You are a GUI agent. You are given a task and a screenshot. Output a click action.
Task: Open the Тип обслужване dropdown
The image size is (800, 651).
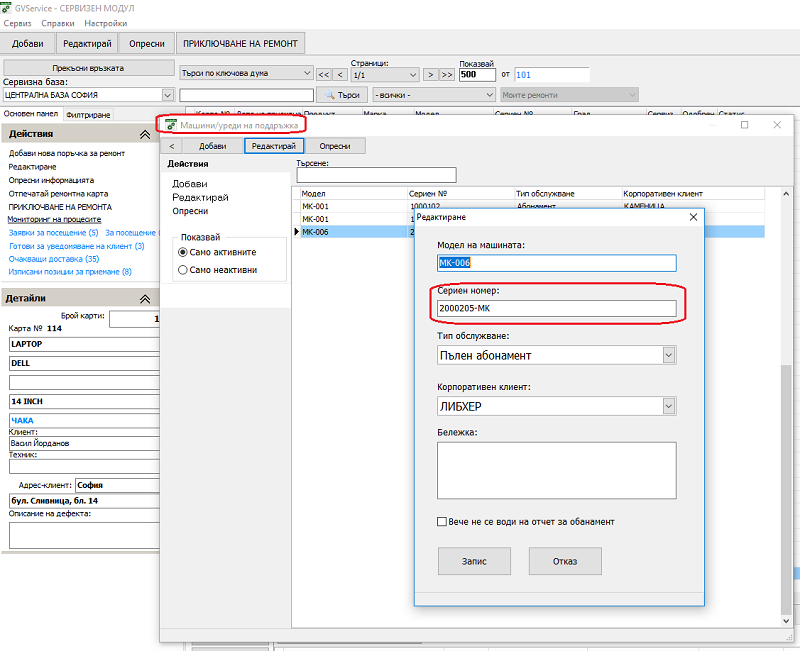click(x=668, y=355)
